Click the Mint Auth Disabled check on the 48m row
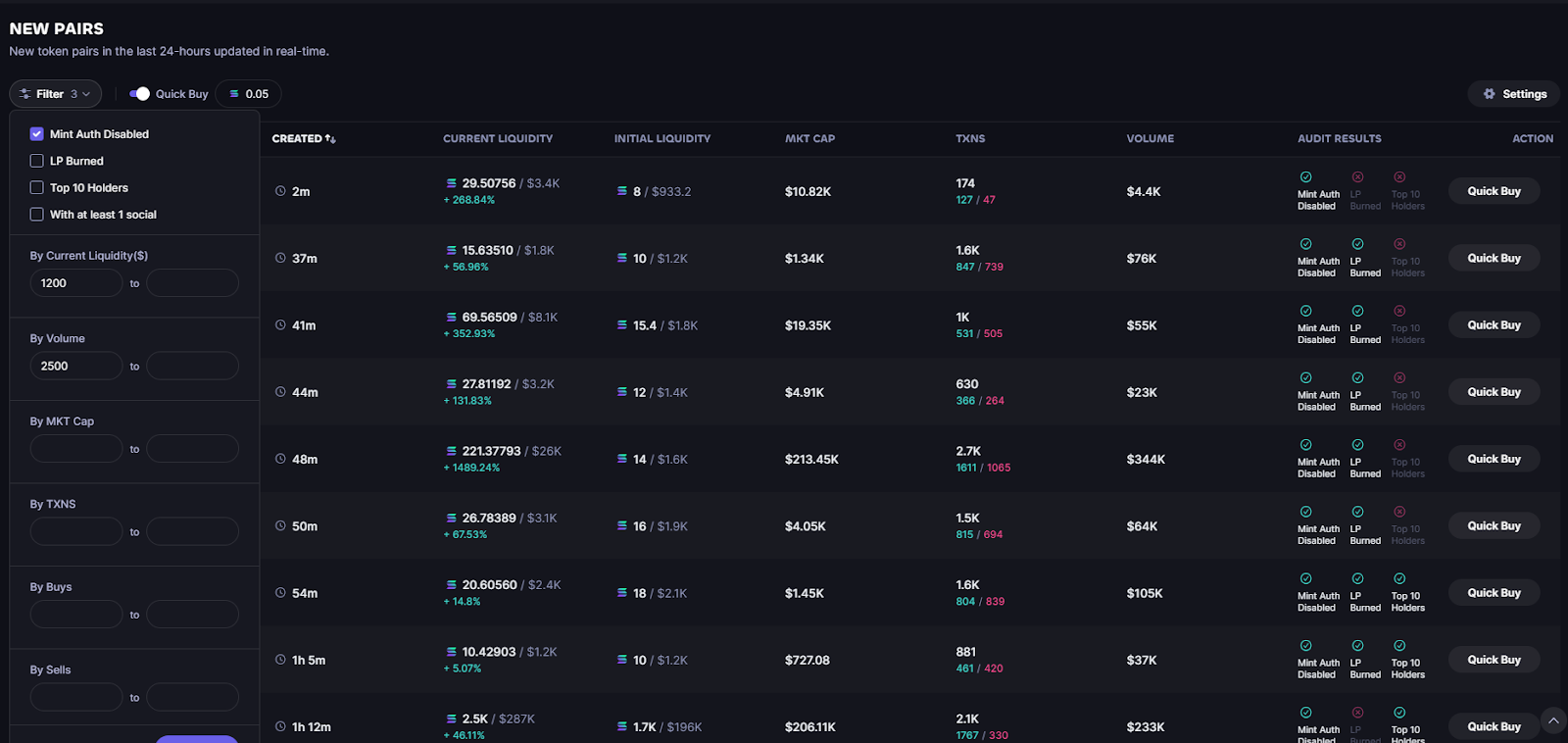 coord(1305,445)
